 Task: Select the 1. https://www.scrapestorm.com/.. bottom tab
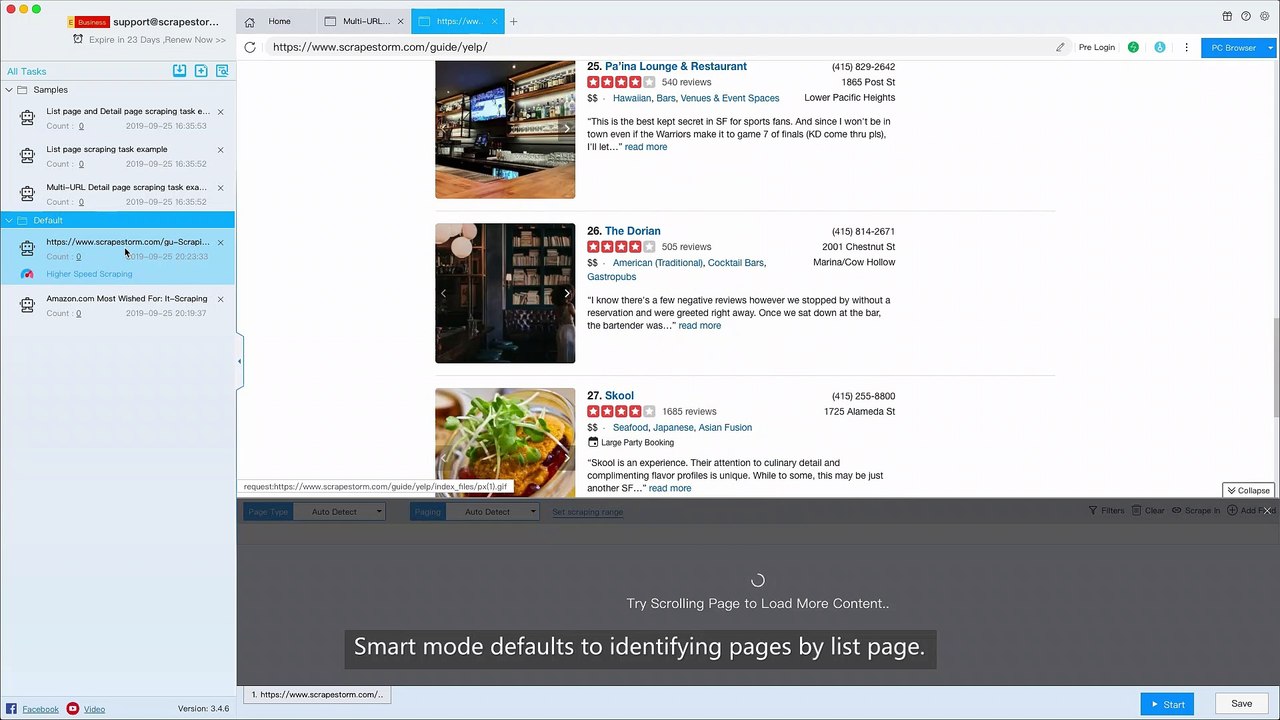pos(316,694)
